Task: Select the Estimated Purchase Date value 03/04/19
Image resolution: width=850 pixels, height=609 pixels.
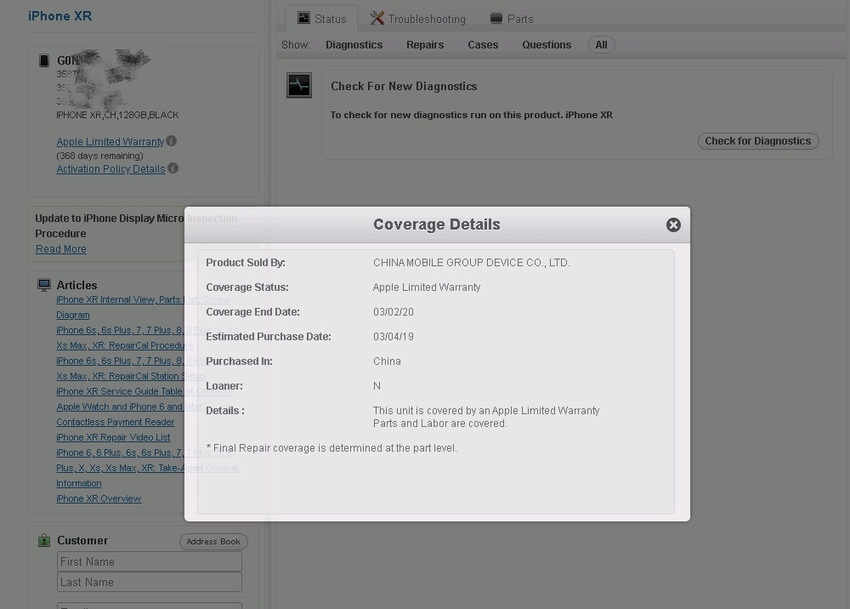Action: (393, 336)
